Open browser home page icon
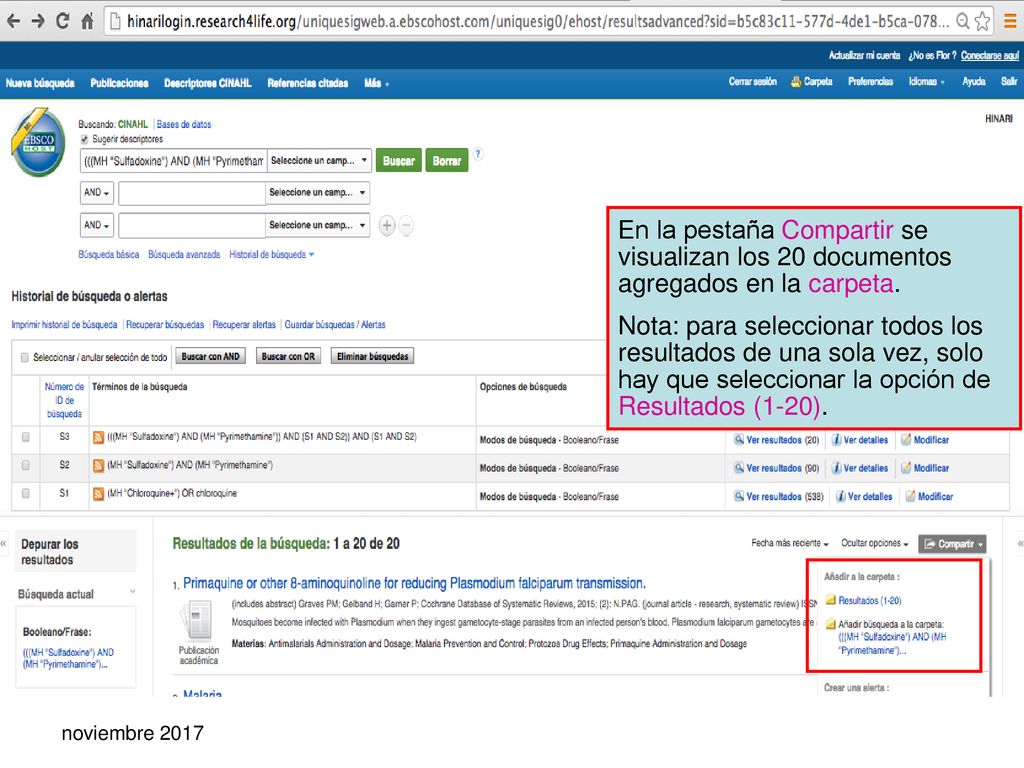This screenshot has width=1024, height=768. coord(88,22)
